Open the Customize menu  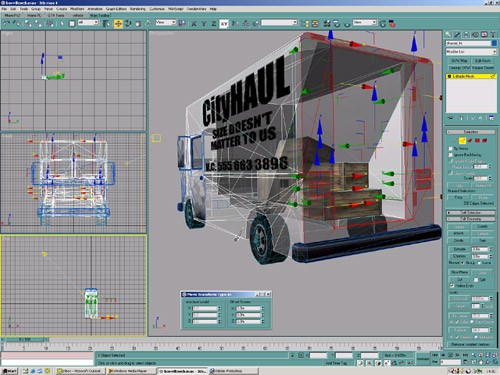click(156, 9)
